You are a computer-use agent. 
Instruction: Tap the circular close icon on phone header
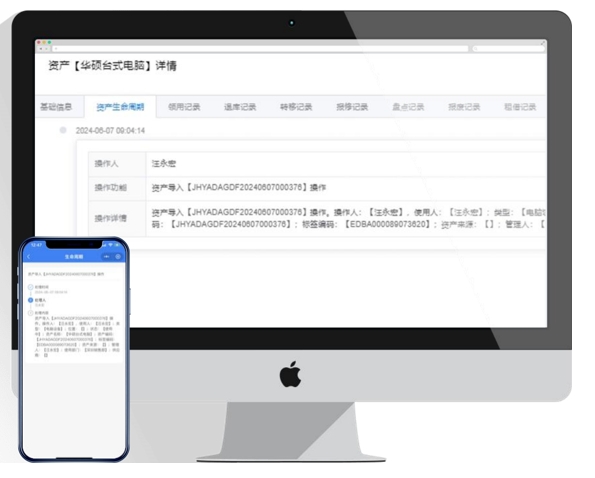pos(118,257)
